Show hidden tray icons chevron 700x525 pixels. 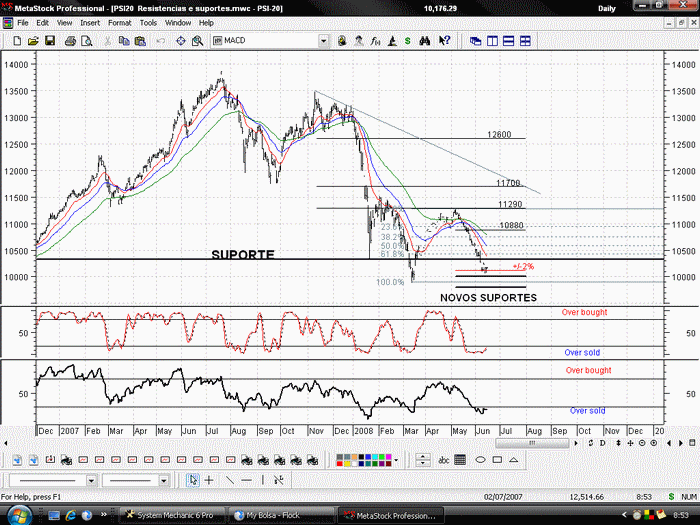point(624,515)
